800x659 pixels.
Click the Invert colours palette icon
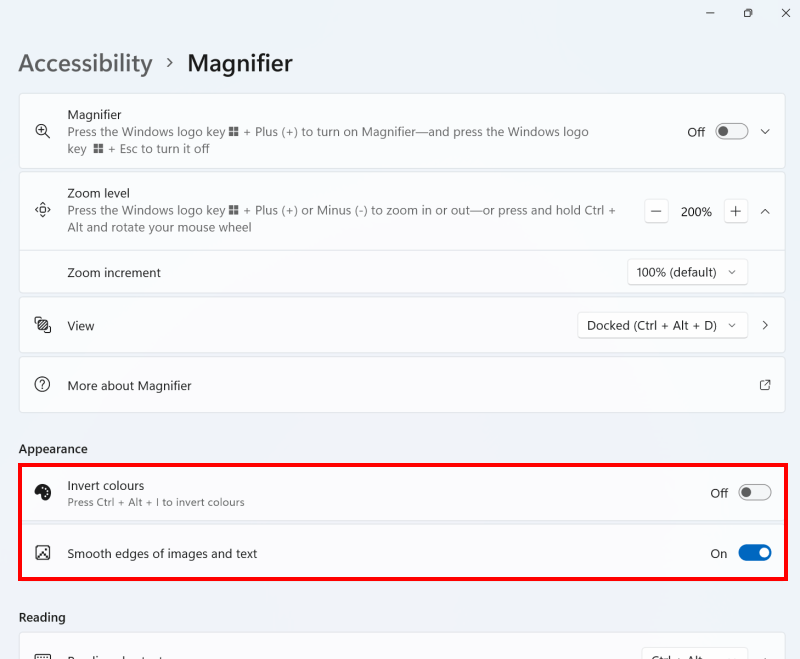pos(42,492)
